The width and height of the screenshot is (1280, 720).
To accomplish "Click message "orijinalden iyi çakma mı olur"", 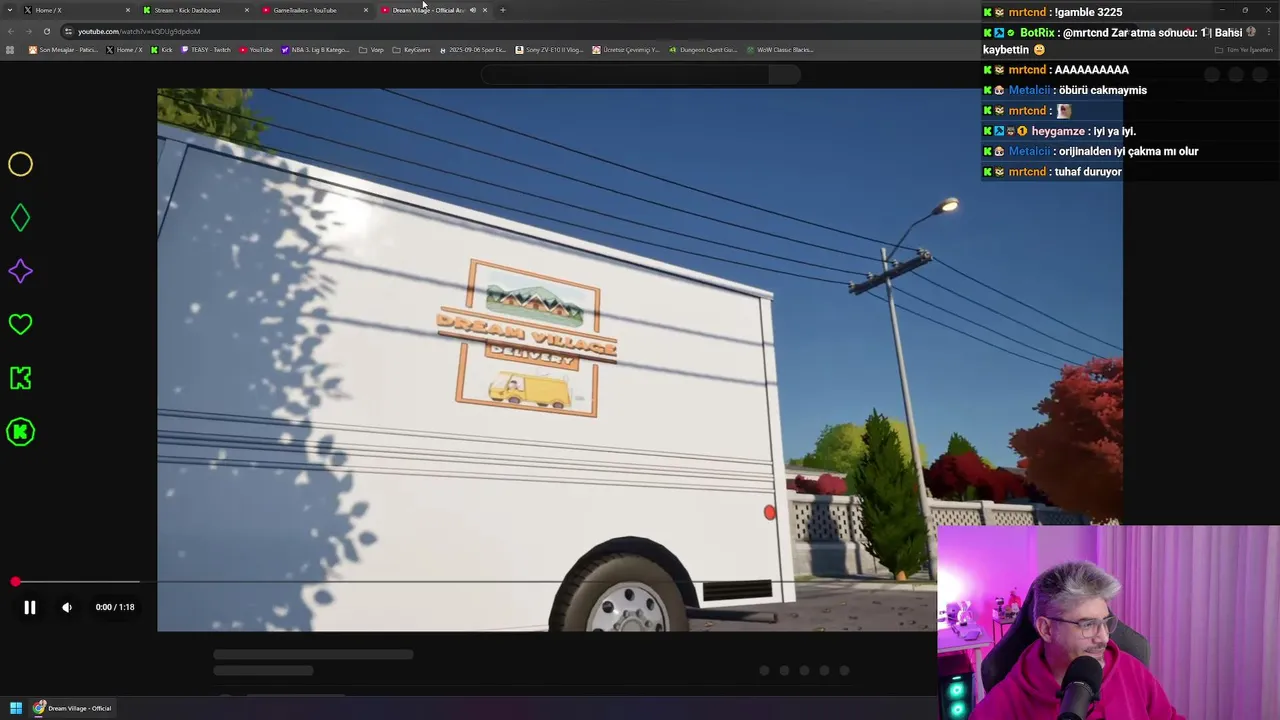I will 1129,151.
